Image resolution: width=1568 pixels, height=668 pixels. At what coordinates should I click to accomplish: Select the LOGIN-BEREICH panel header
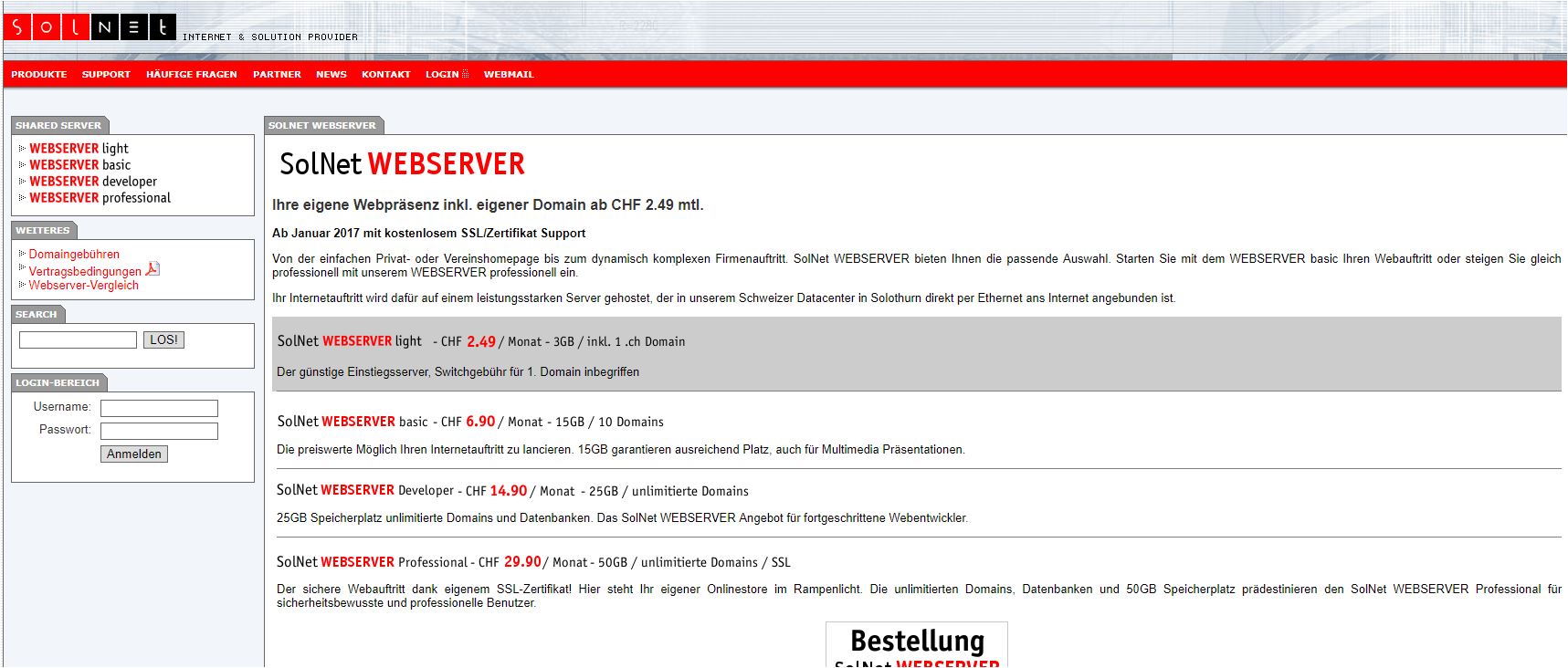[58, 383]
